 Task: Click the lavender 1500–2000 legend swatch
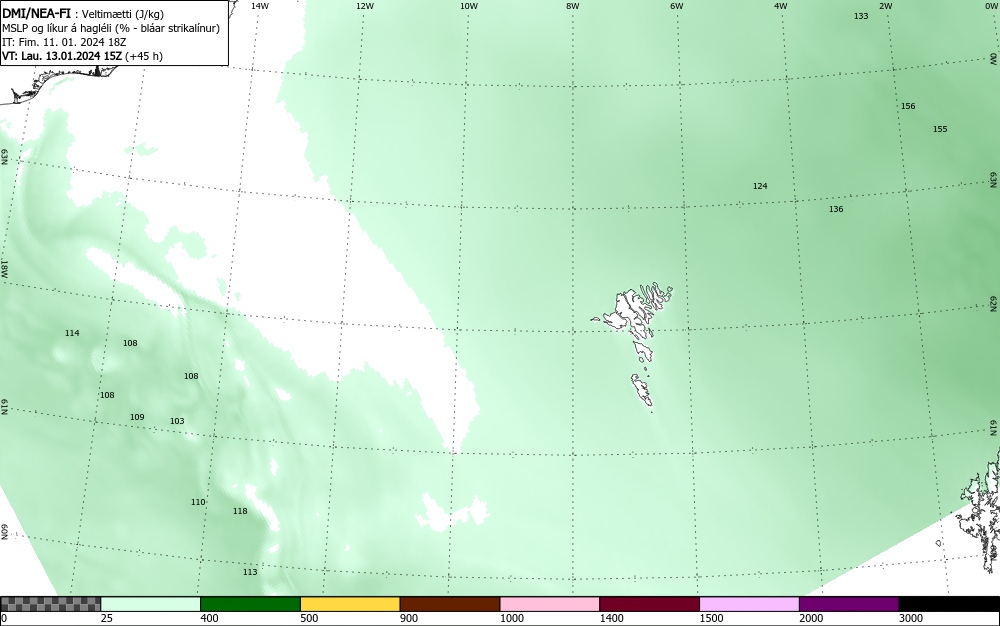point(749,604)
